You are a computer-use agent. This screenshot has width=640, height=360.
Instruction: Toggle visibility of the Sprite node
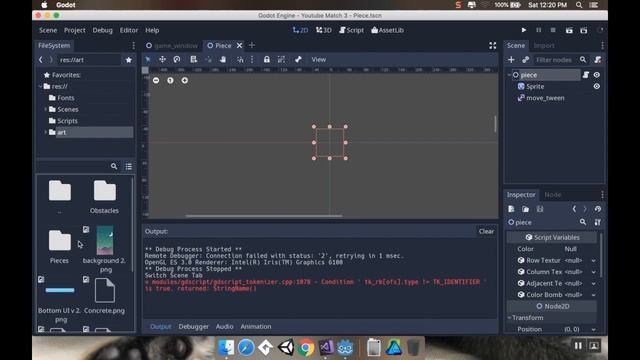pyautogui.click(x=597, y=86)
